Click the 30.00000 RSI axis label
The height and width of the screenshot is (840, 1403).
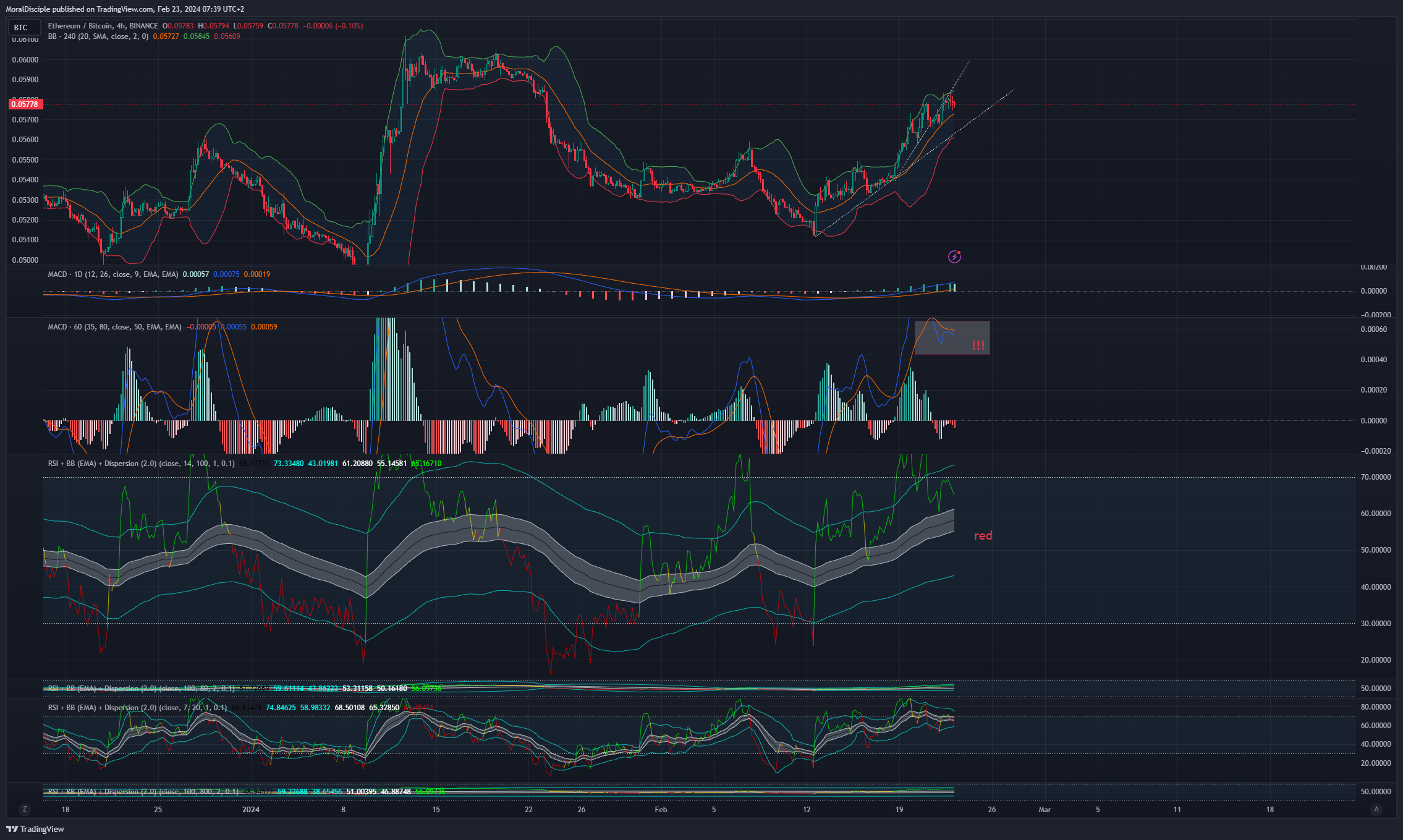1376,624
